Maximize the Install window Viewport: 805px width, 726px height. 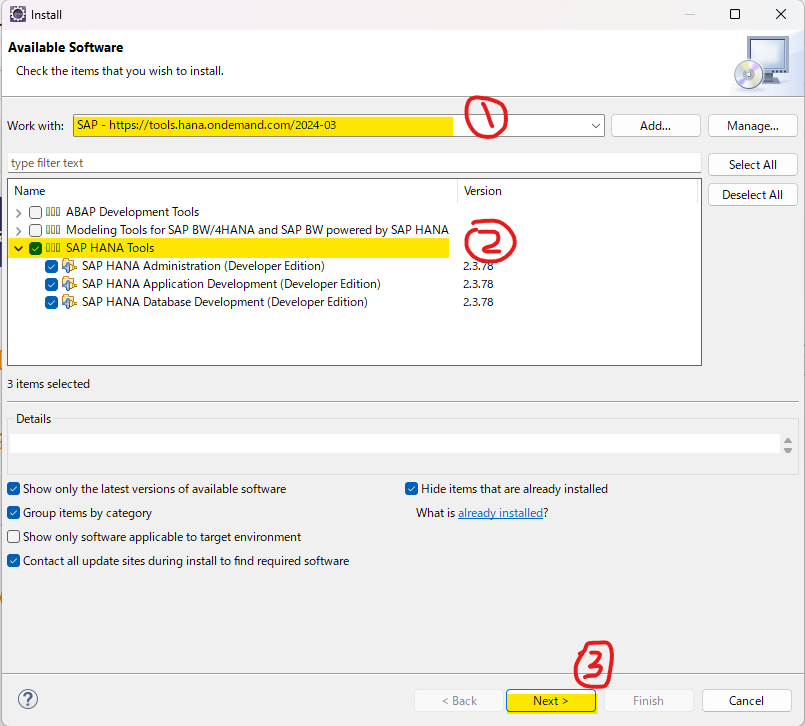tap(735, 14)
